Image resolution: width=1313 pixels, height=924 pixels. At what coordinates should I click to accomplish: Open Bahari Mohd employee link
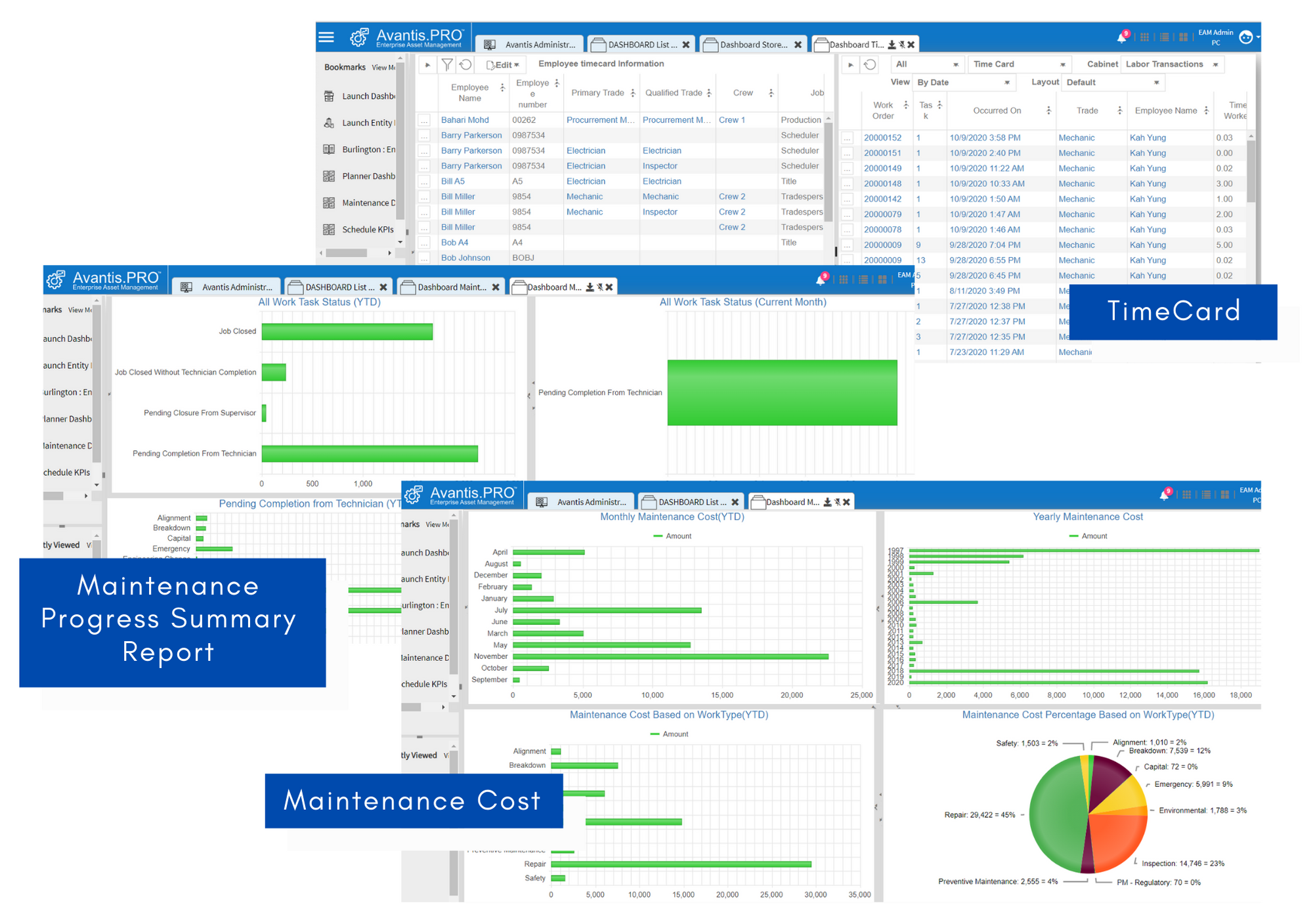click(x=465, y=120)
